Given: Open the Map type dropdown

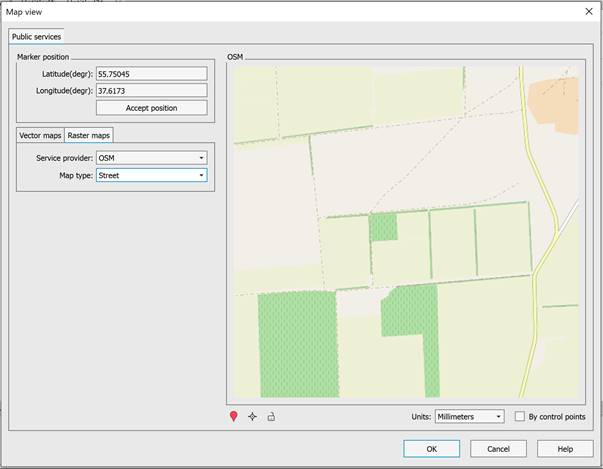Looking at the screenshot, I should 151,175.
